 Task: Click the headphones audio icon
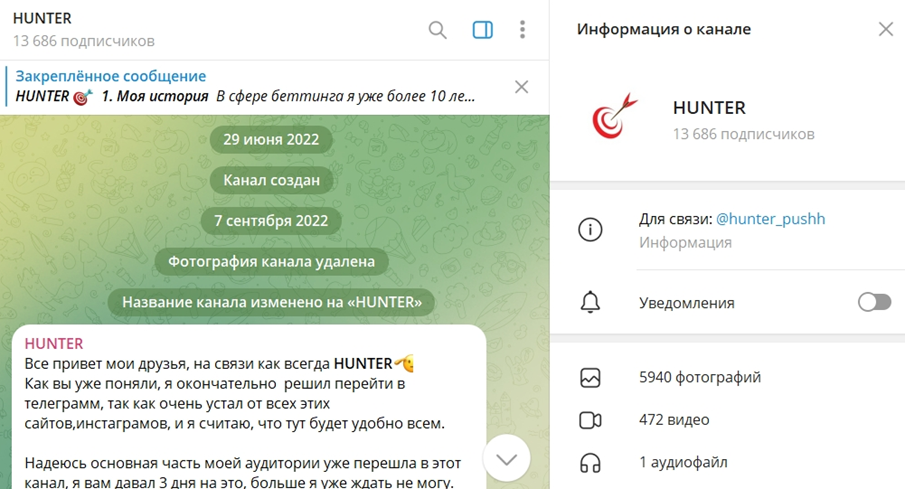591,462
